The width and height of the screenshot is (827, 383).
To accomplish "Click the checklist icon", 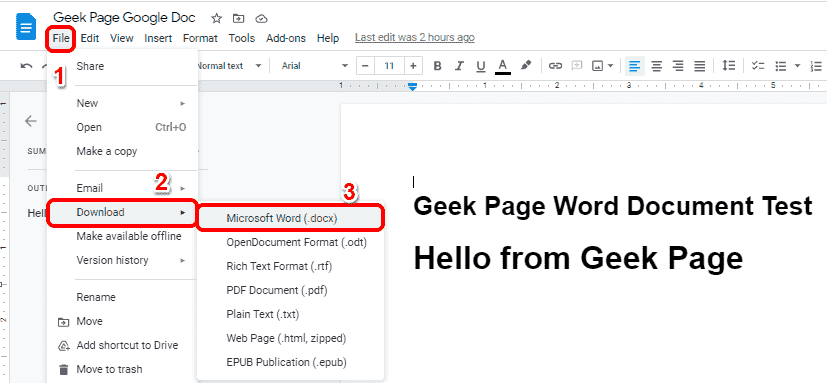I will pos(758,66).
